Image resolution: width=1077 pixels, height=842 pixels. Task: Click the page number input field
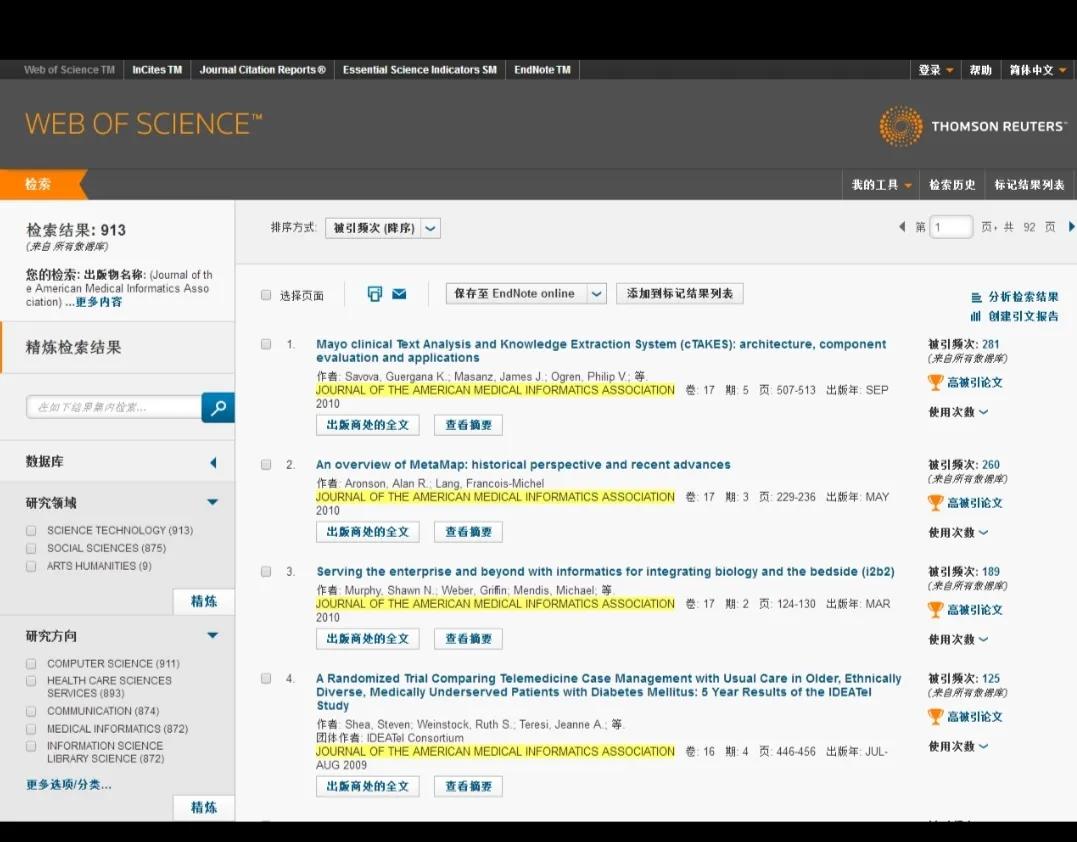point(950,227)
